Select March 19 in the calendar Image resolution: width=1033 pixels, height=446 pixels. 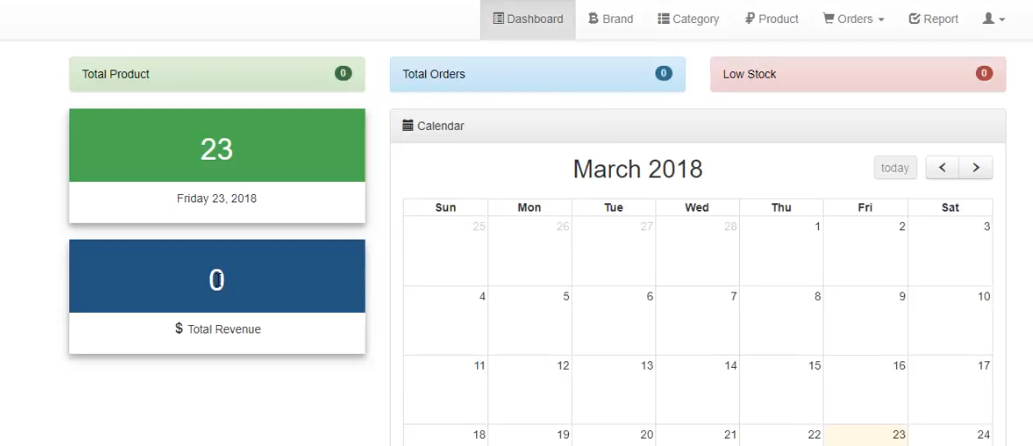tap(530, 435)
